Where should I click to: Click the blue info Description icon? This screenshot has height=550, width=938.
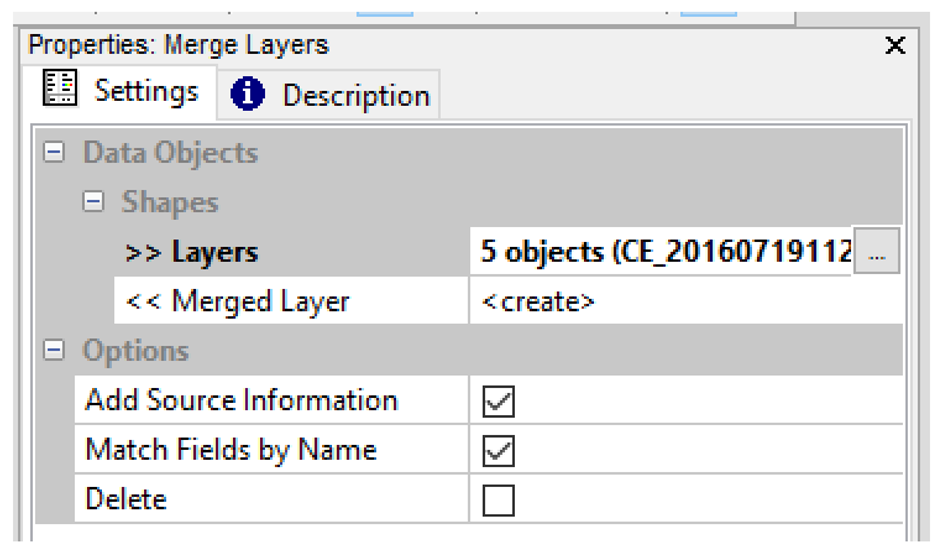[x=248, y=95]
